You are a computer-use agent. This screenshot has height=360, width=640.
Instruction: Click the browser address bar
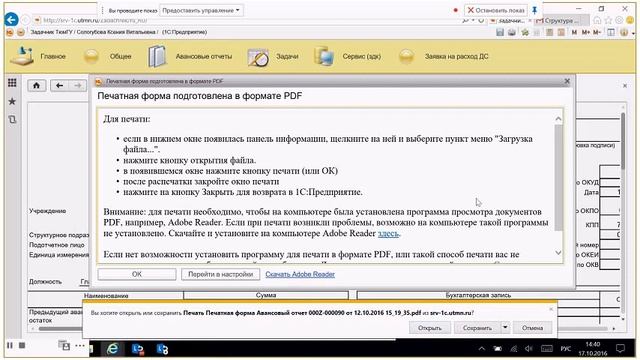pos(245,20)
